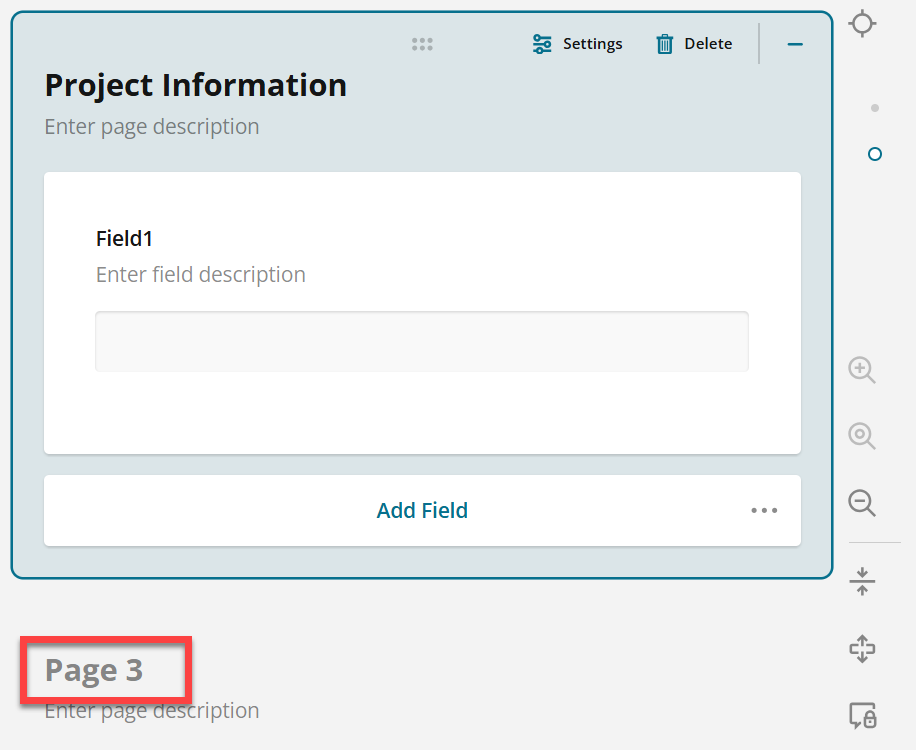The image size is (916, 750).
Task: Edit the Page 3 title
Action: [x=94, y=670]
